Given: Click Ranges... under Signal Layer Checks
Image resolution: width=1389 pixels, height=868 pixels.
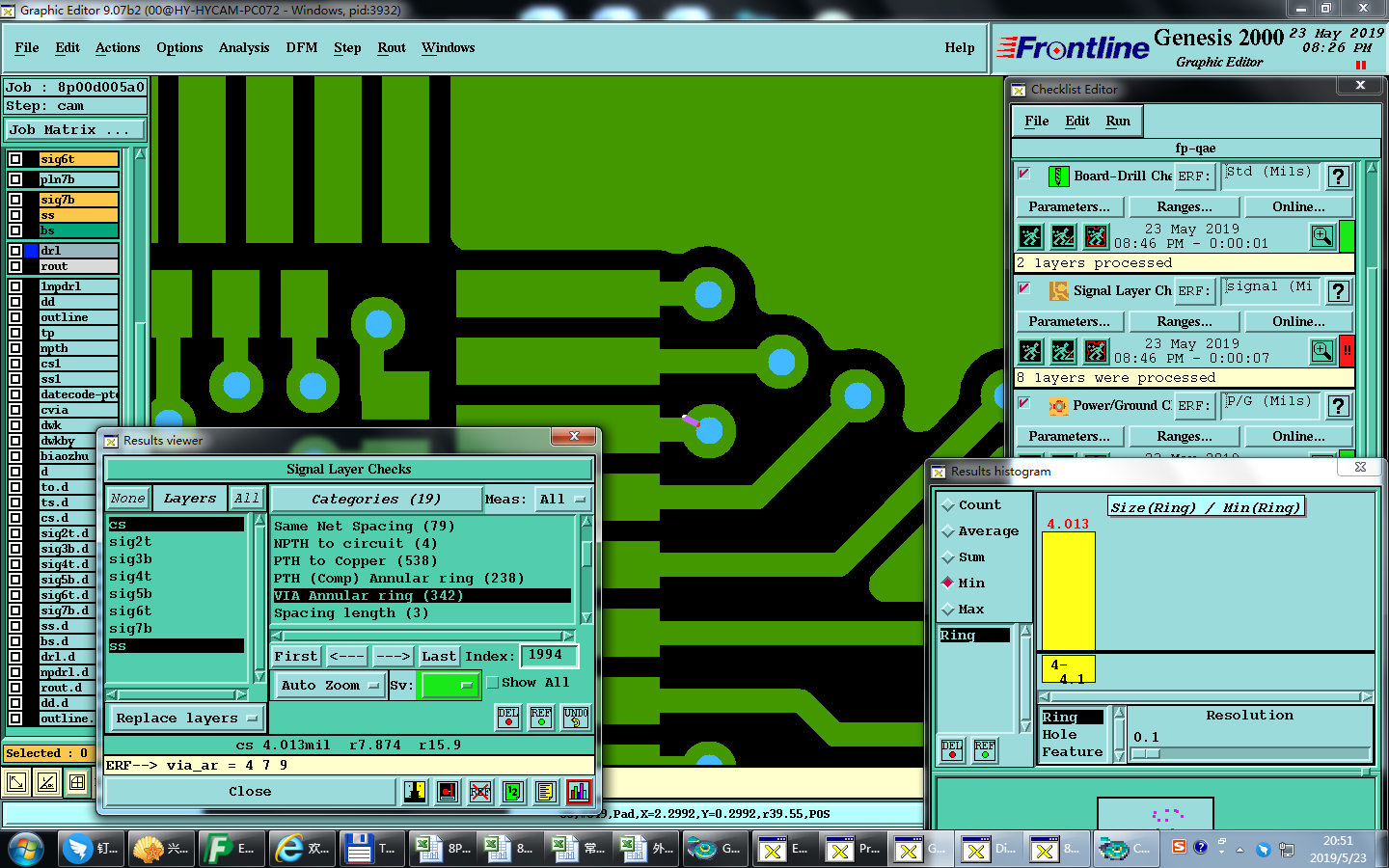Looking at the screenshot, I should coord(1185,321).
